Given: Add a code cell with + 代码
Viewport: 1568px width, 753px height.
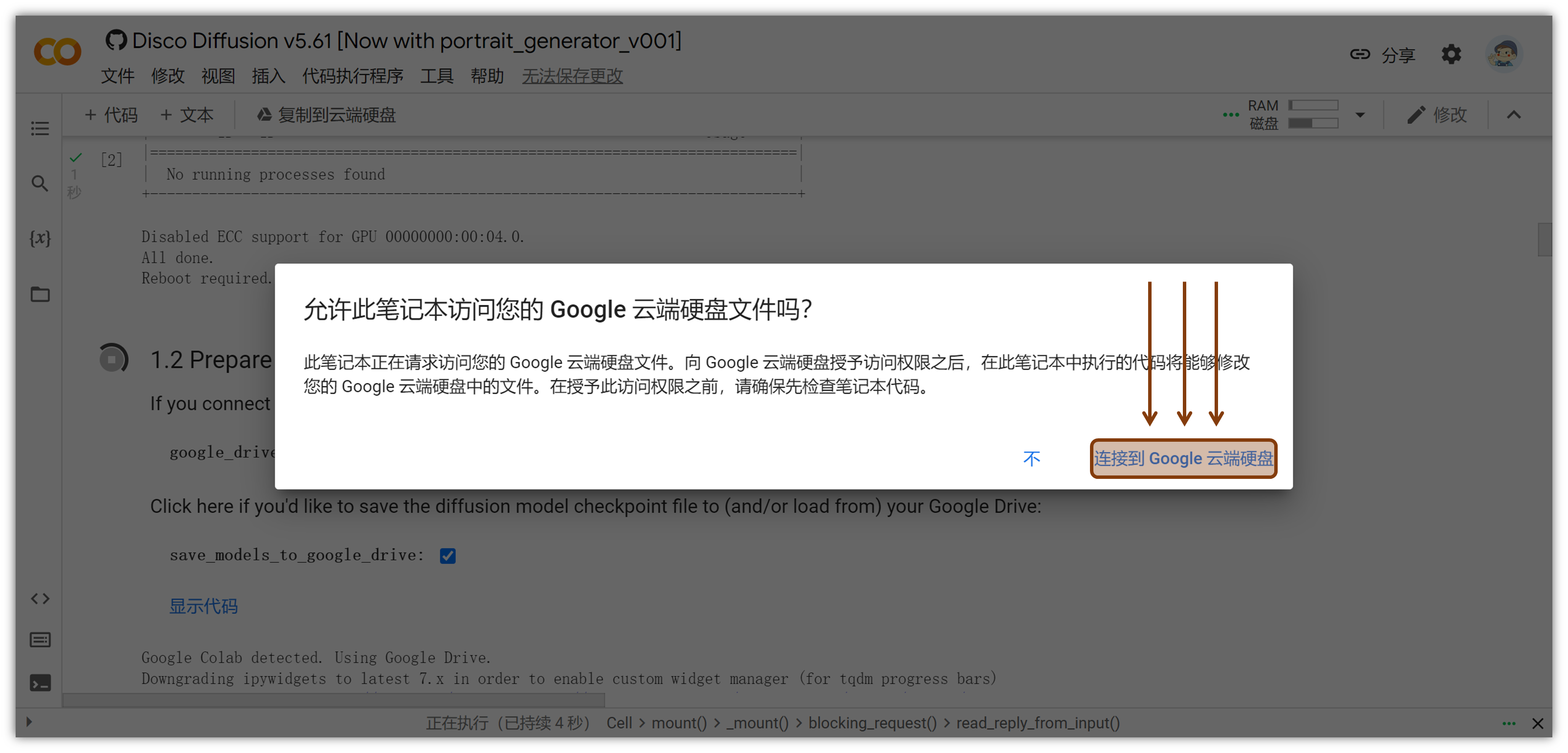Looking at the screenshot, I should point(111,115).
